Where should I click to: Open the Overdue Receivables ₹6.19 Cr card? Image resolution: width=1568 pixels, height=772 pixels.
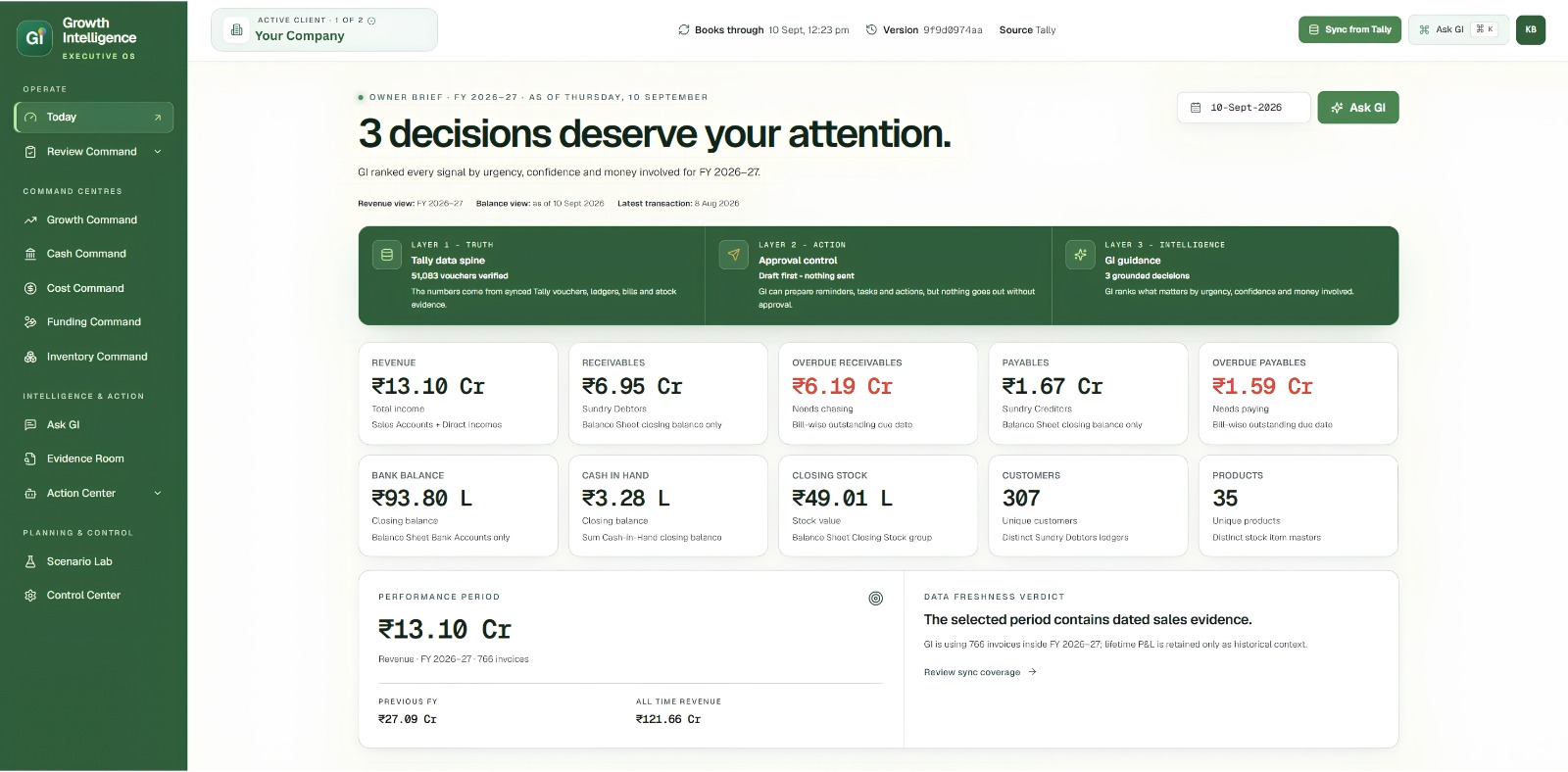tap(878, 394)
